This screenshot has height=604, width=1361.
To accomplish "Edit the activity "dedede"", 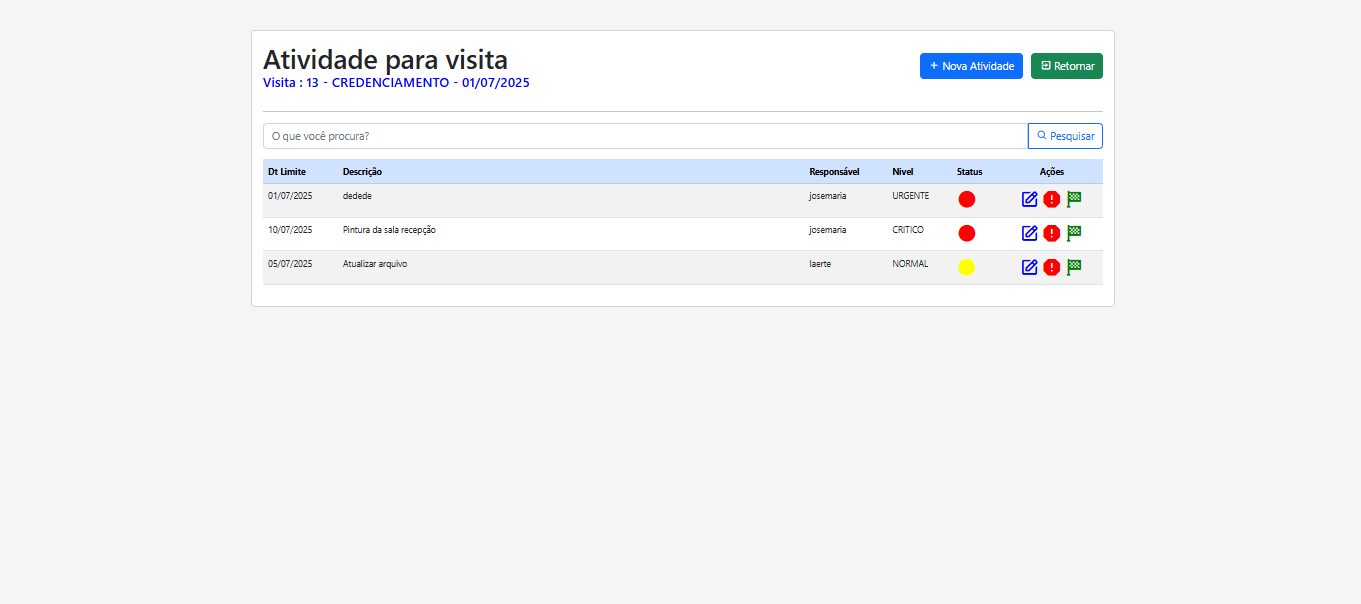I will pos(1029,199).
